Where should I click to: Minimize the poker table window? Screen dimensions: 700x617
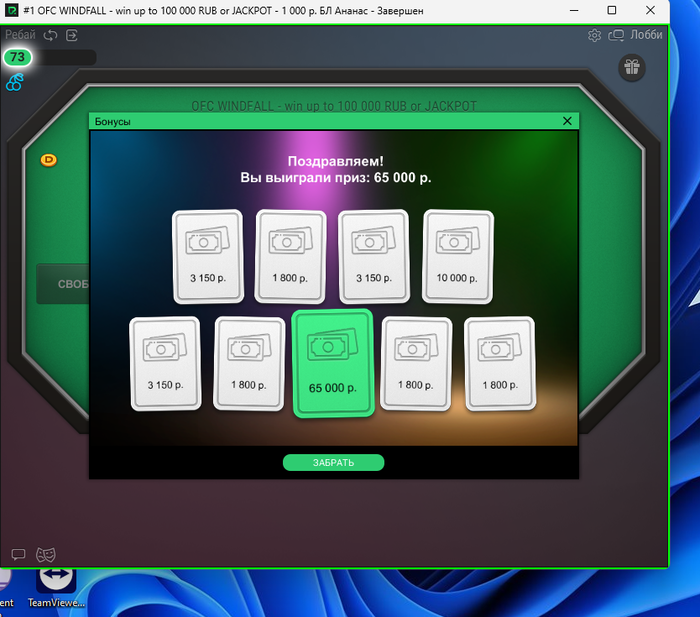[x=574, y=10]
